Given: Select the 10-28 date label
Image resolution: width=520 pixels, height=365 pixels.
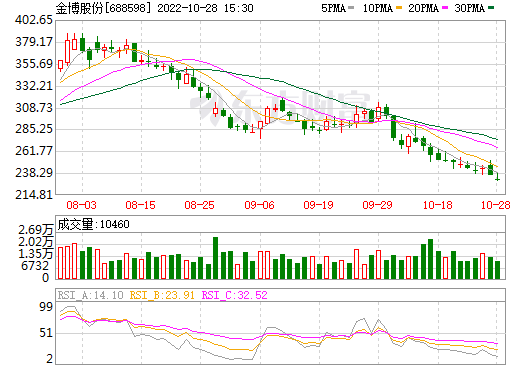Looking at the screenshot, I should (496, 205).
